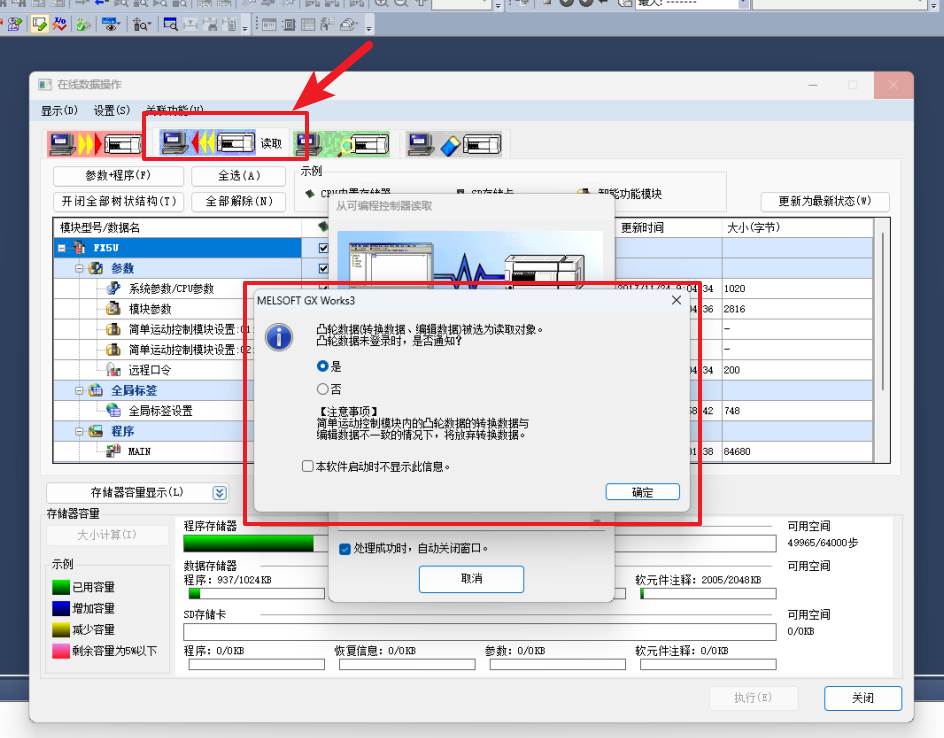Click the 程序存储器 green usage bar
Image resolution: width=944 pixels, height=738 pixels.
249,544
